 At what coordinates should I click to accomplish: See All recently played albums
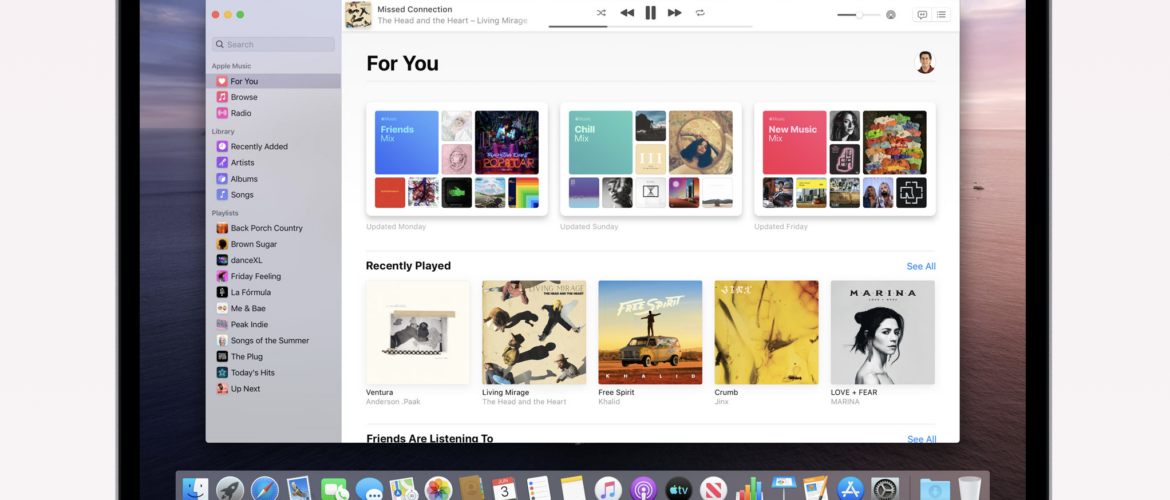coord(921,266)
